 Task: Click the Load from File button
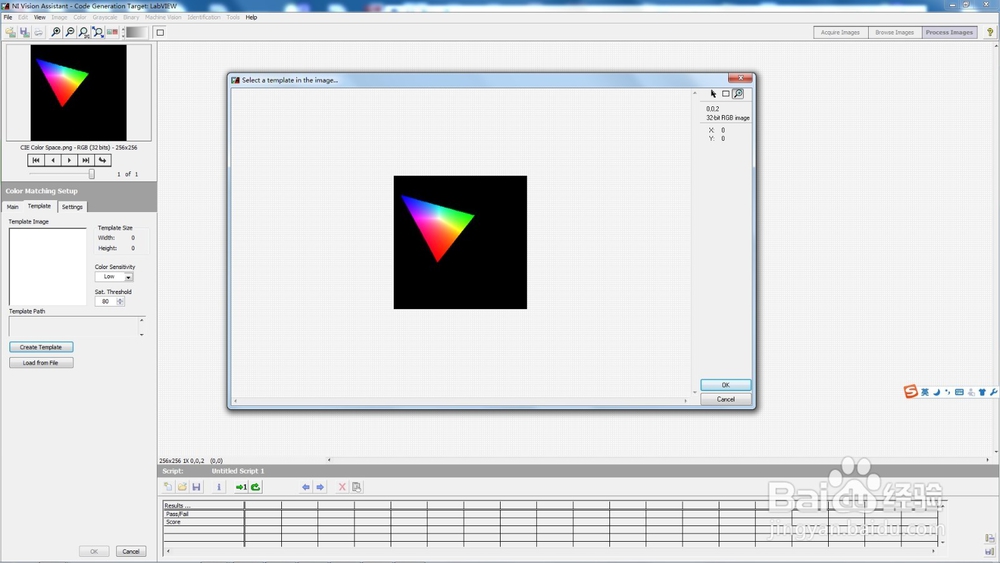pos(41,363)
